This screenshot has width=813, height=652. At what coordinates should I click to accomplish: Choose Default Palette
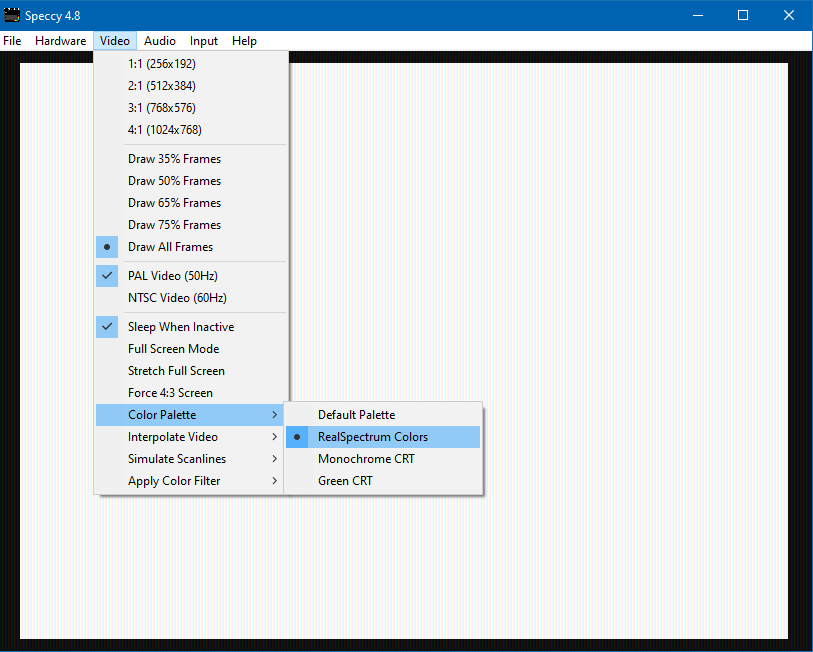point(383,415)
